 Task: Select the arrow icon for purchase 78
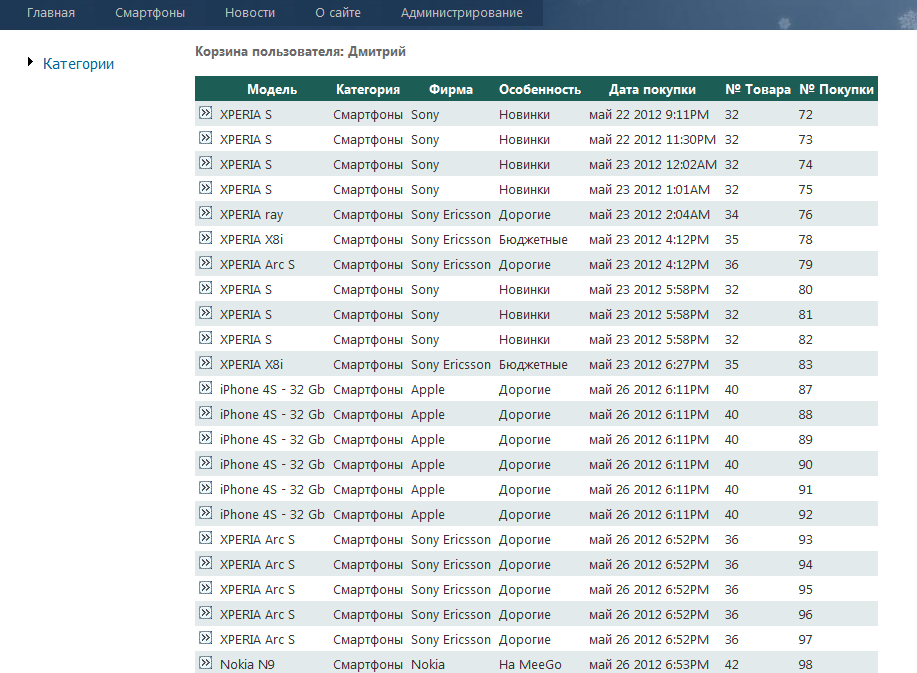click(x=205, y=238)
